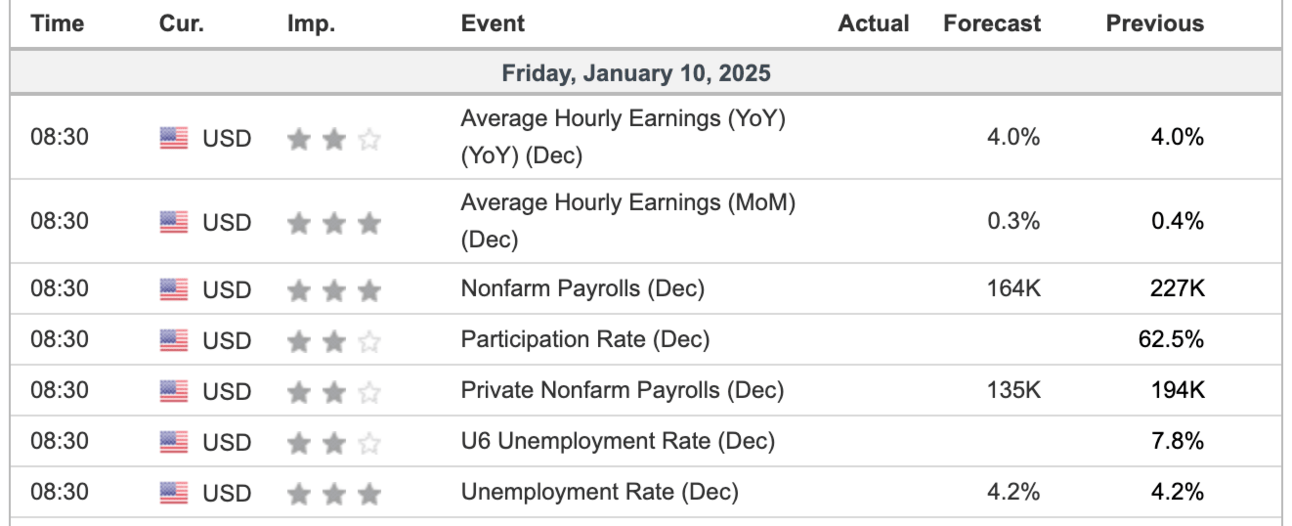This screenshot has height=526, width=1292.
Task: Click the US flag in Unemployment Rate row
Action: (x=173, y=493)
